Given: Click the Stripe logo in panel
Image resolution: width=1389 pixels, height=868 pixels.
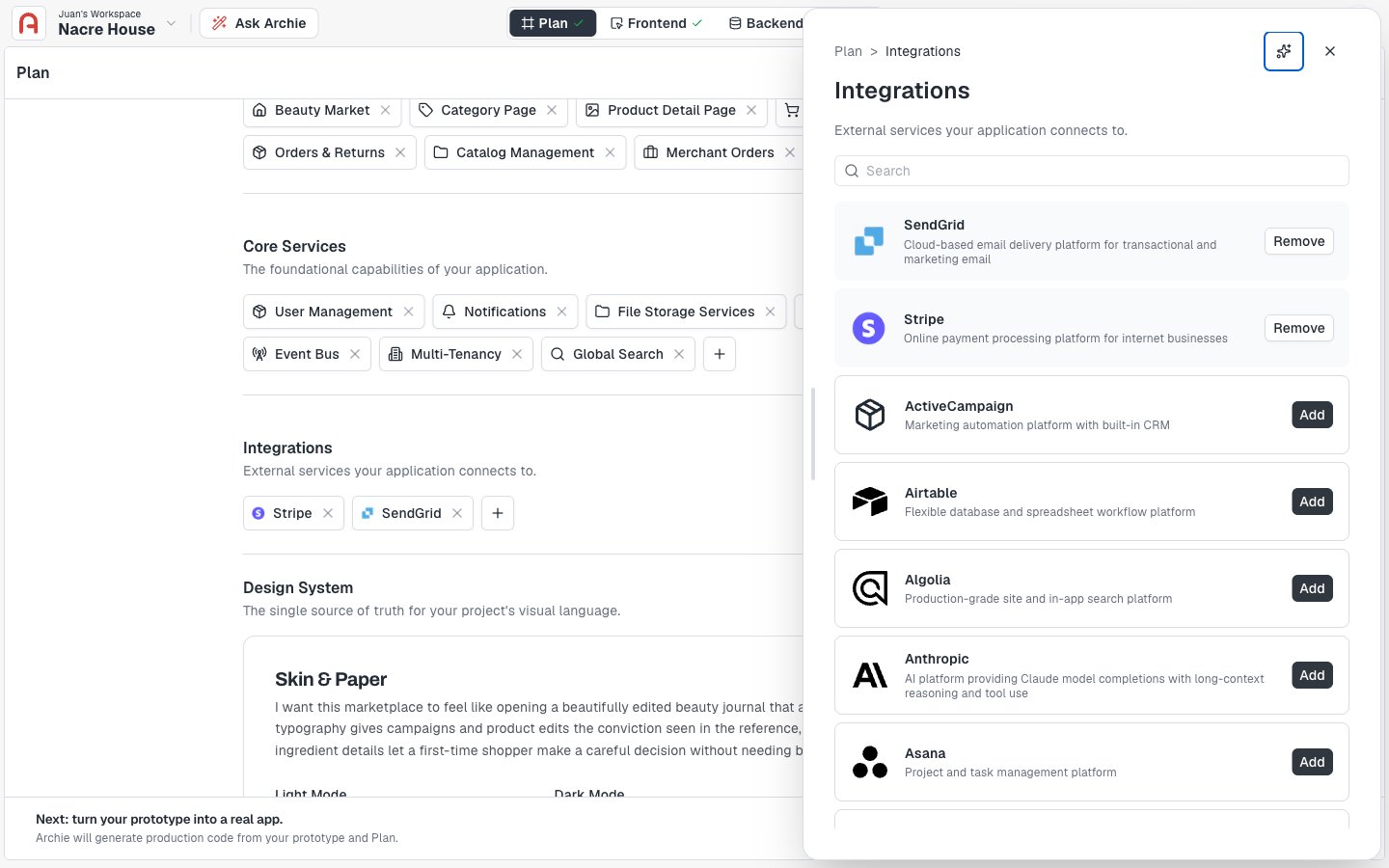Looking at the screenshot, I should [869, 328].
